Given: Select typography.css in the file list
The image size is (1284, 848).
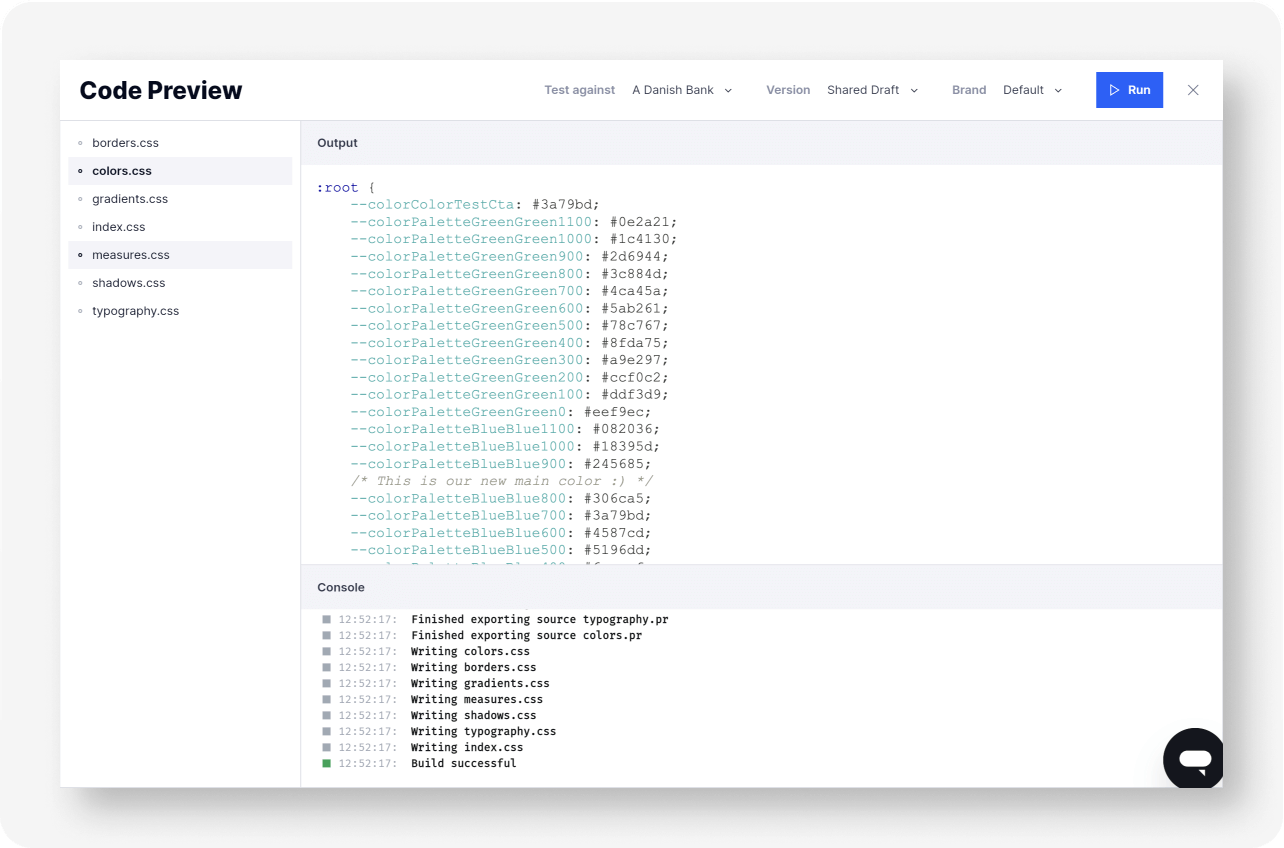Looking at the screenshot, I should click(x=180, y=311).
